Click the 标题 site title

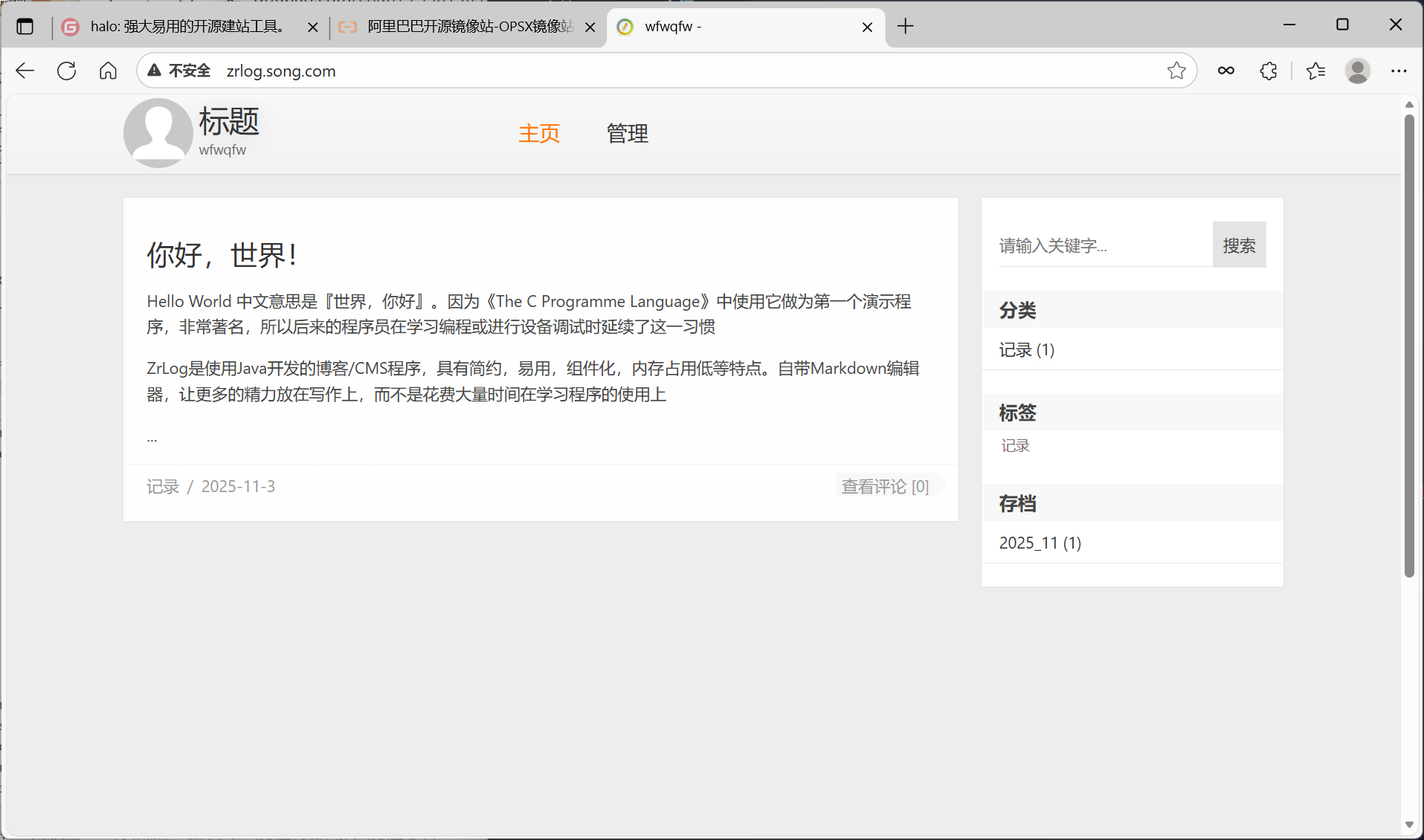(x=229, y=121)
